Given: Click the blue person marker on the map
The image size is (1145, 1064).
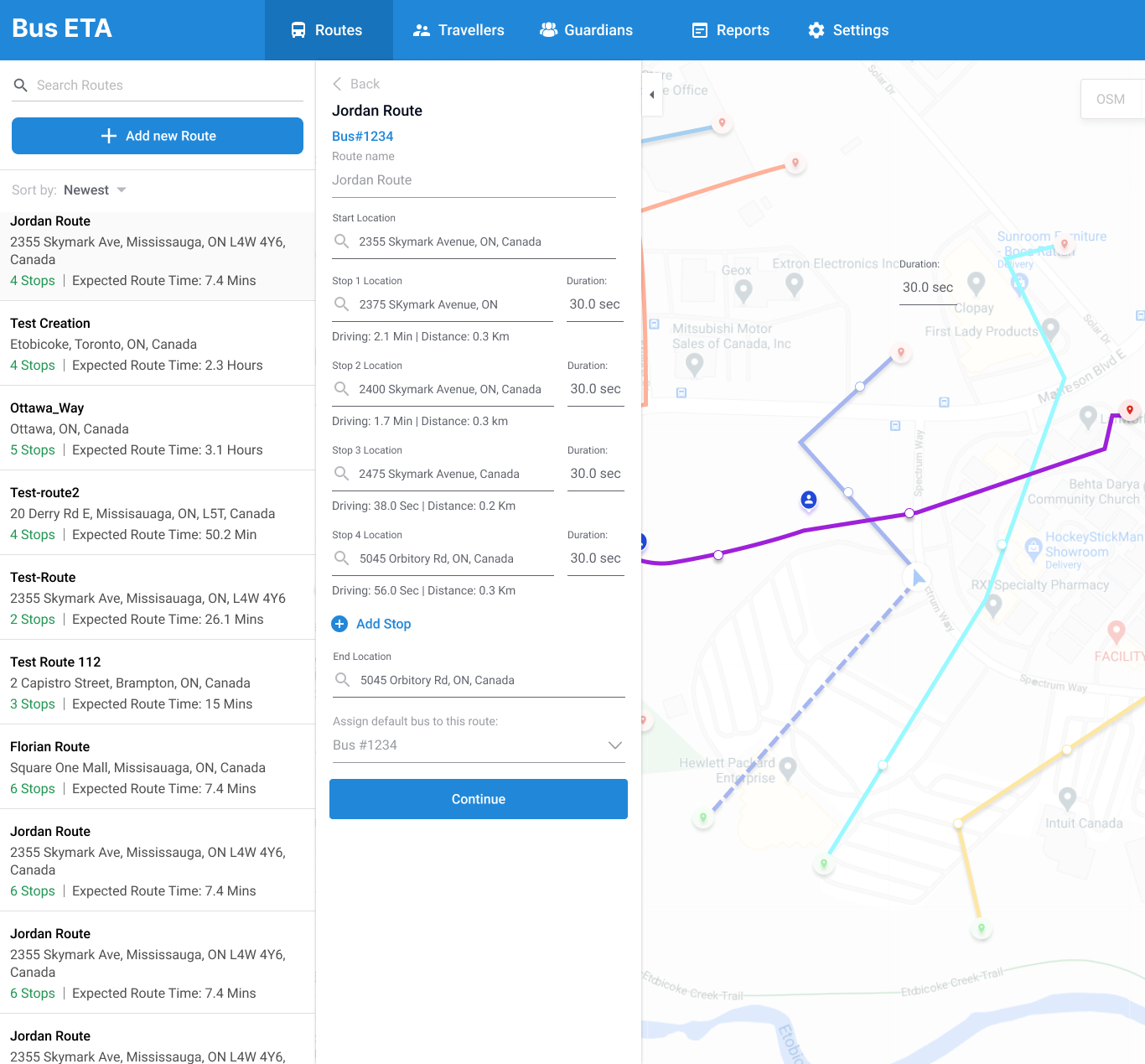Looking at the screenshot, I should click(808, 500).
